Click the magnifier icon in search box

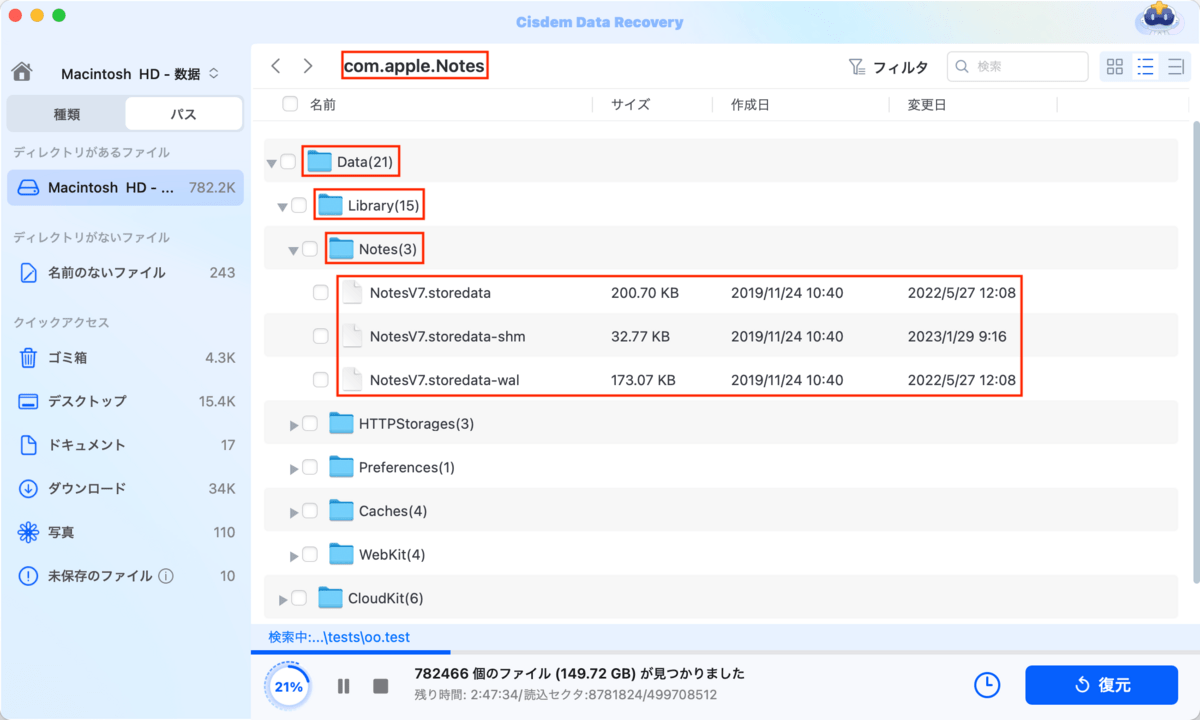pyautogui.click(x=963, y=67)
